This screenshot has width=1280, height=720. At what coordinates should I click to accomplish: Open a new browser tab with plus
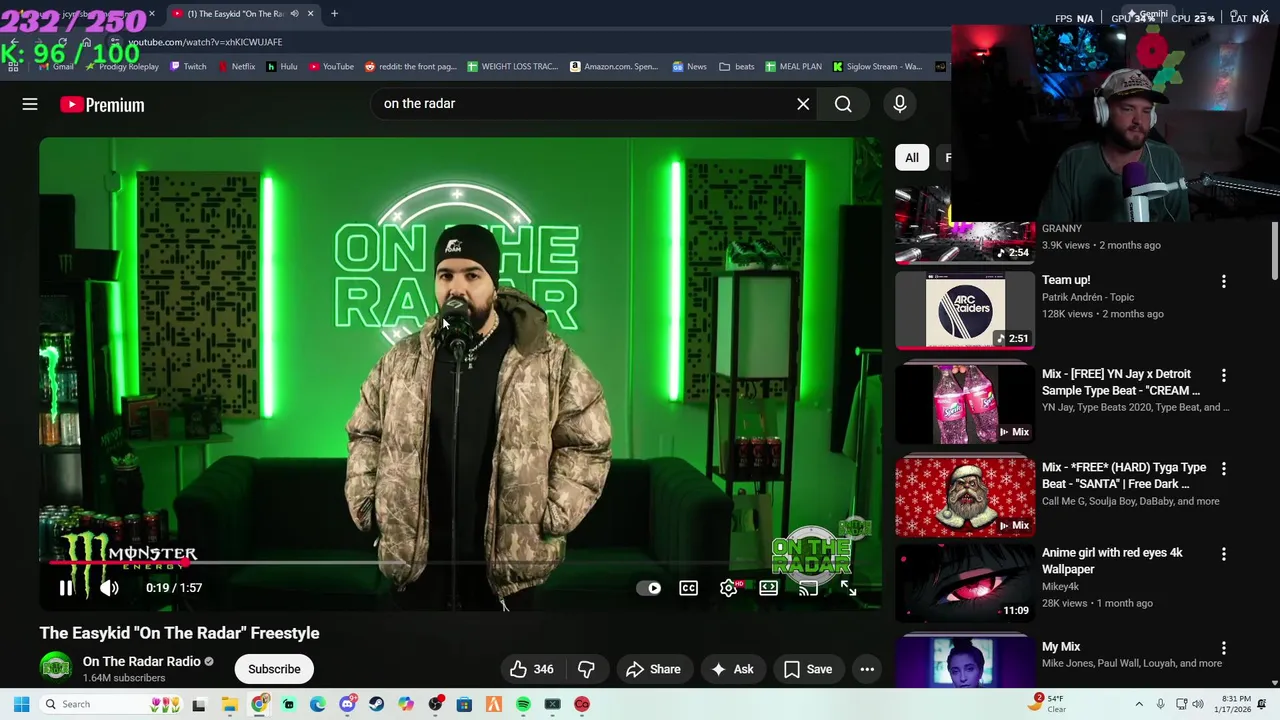coord(334,14)
